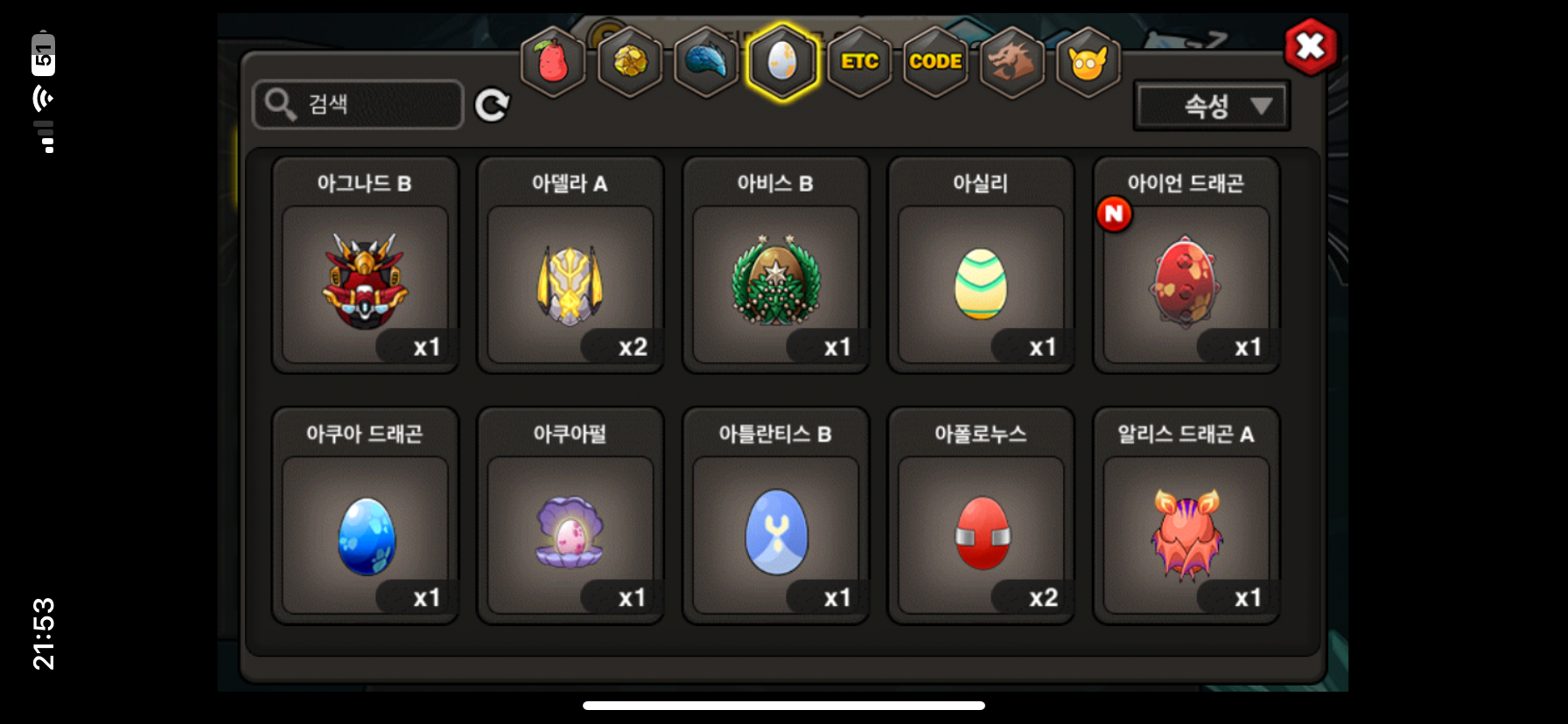Close the inventory with red X

[x=1311, y=45]
